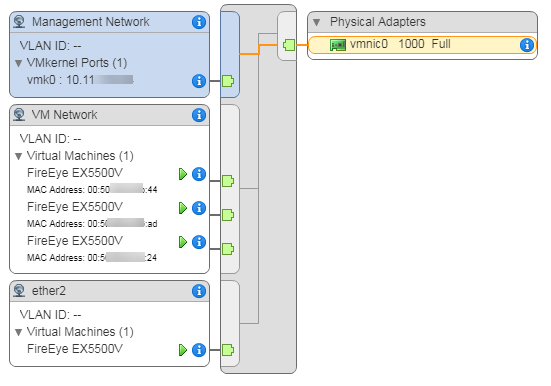Click the Management Network globe icon

coord(19,22)
